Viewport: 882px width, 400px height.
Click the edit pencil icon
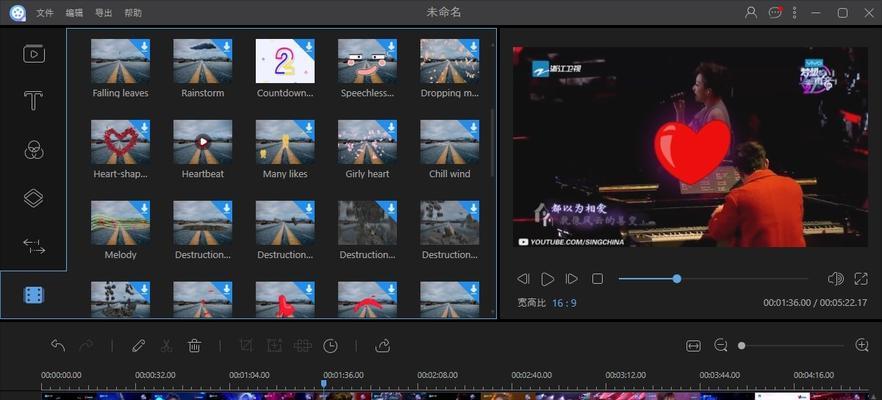[x=138, y=345]
